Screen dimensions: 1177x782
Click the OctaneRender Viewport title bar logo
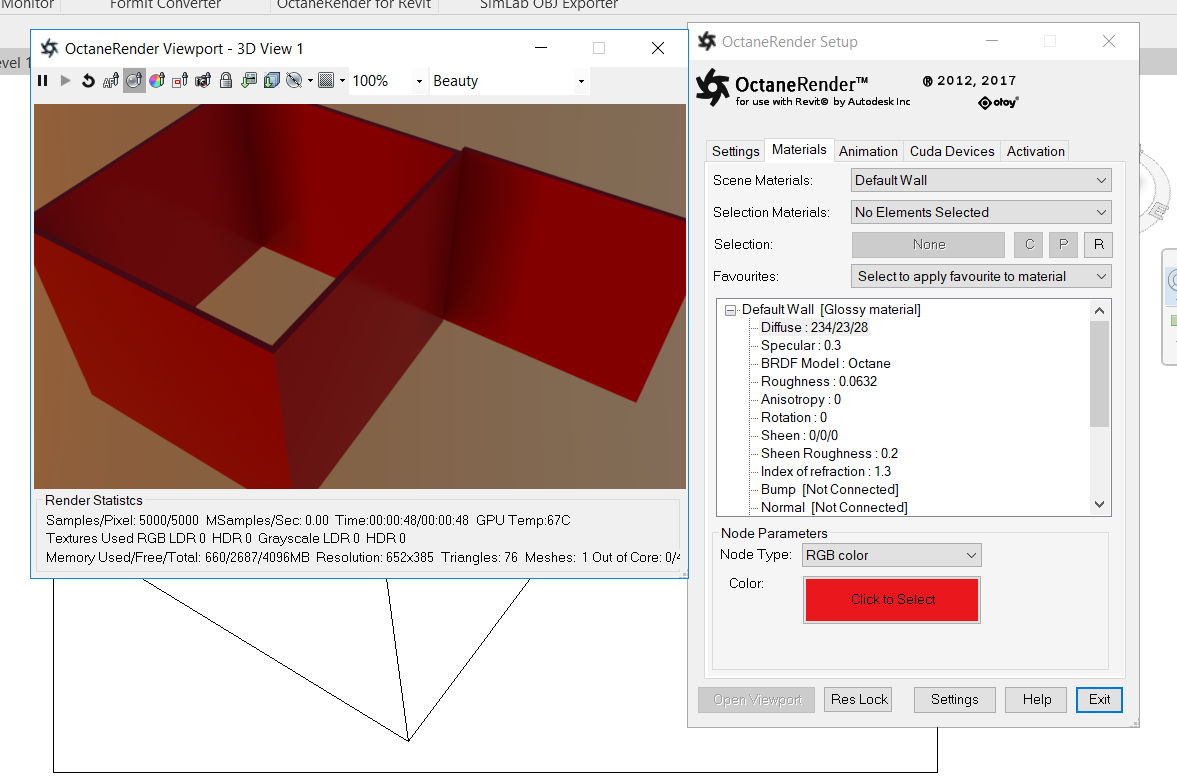[x=50, y=48]
